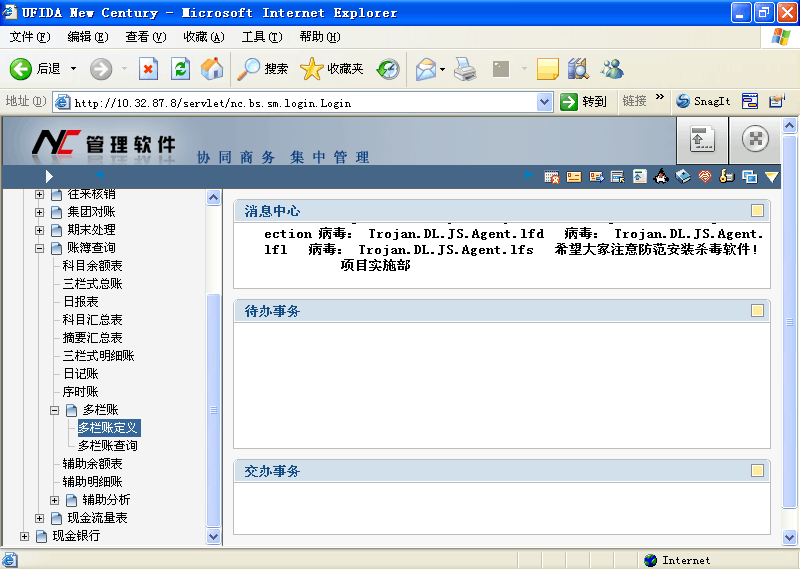Click the main page scroll-down arrow
Screen dimensions: 800x569
click(x=789, y=537)
